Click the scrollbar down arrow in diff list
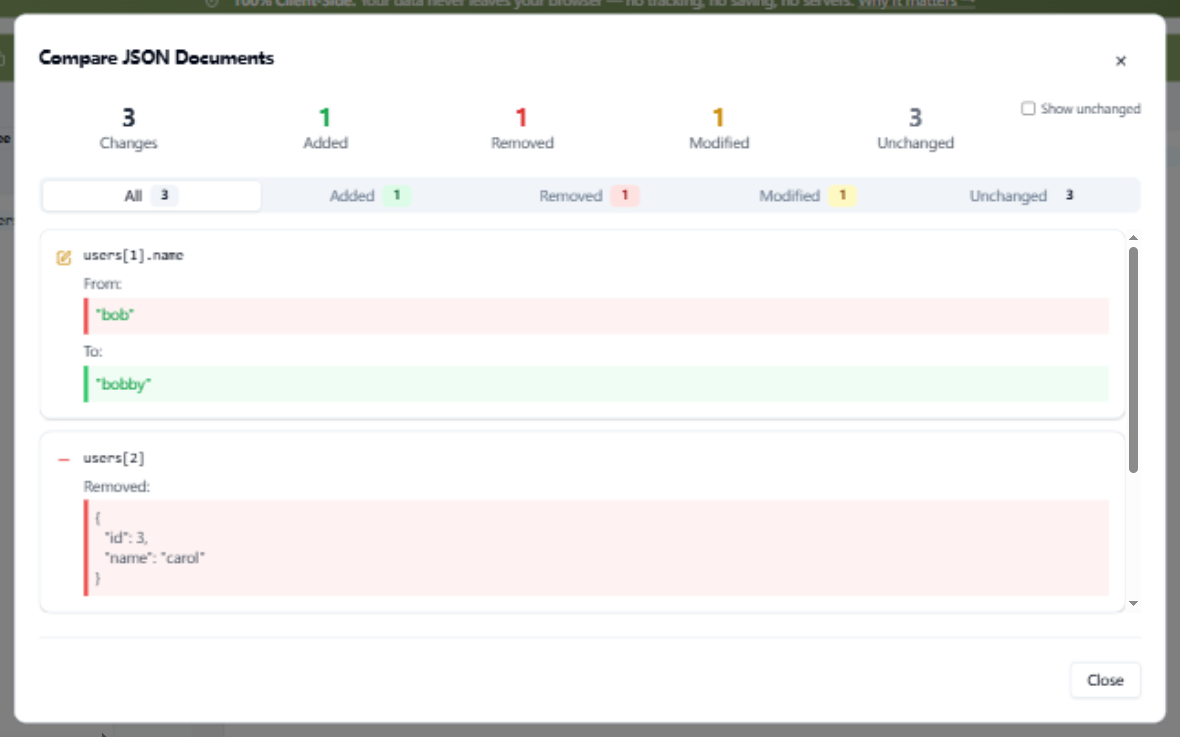The height and width of the screenshot is (737, 1180). click(x=1133, y=604)
